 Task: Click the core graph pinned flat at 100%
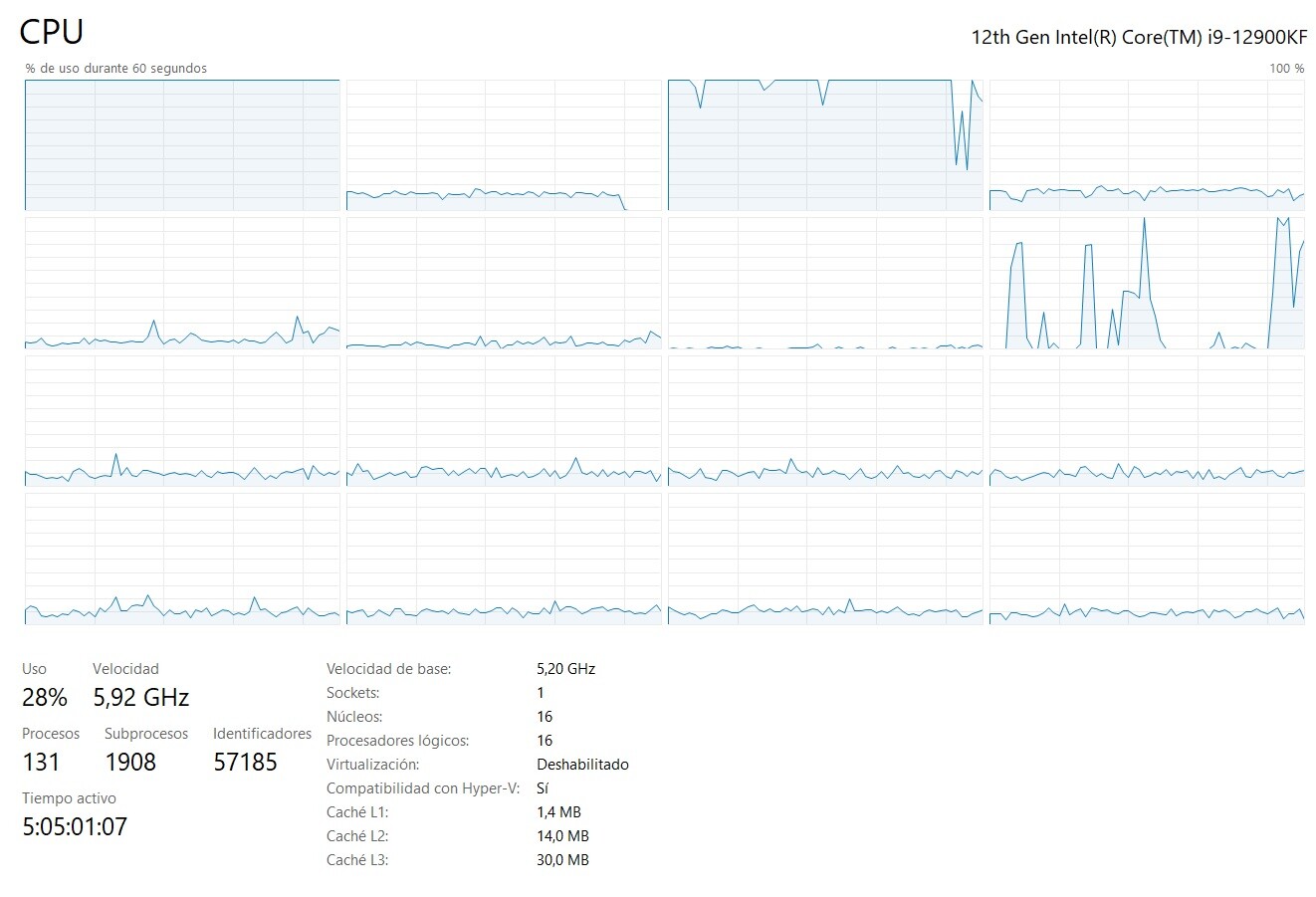pyautogui.click(x=182, y=145)
